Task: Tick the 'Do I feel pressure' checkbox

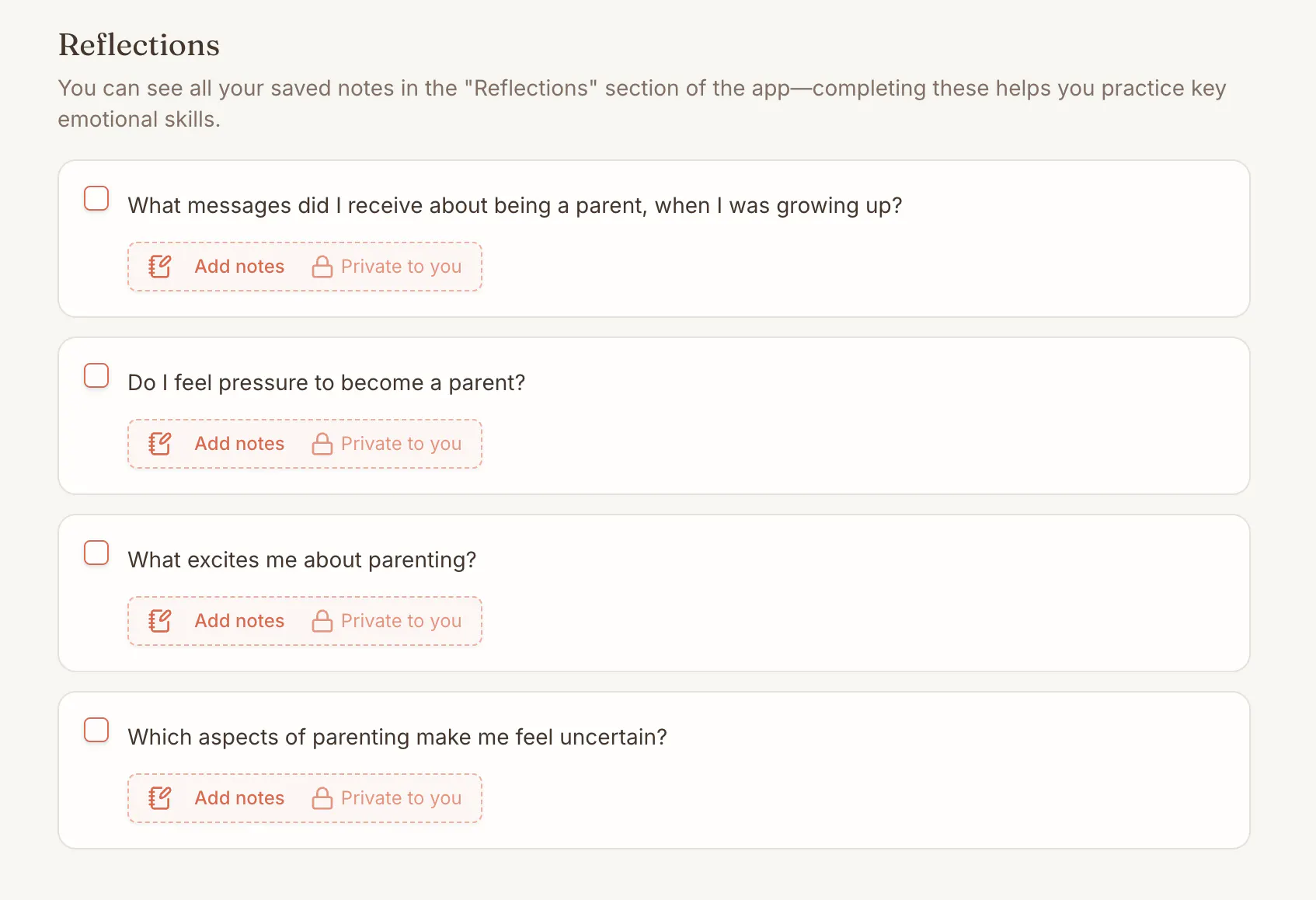Action: (96, 375)
